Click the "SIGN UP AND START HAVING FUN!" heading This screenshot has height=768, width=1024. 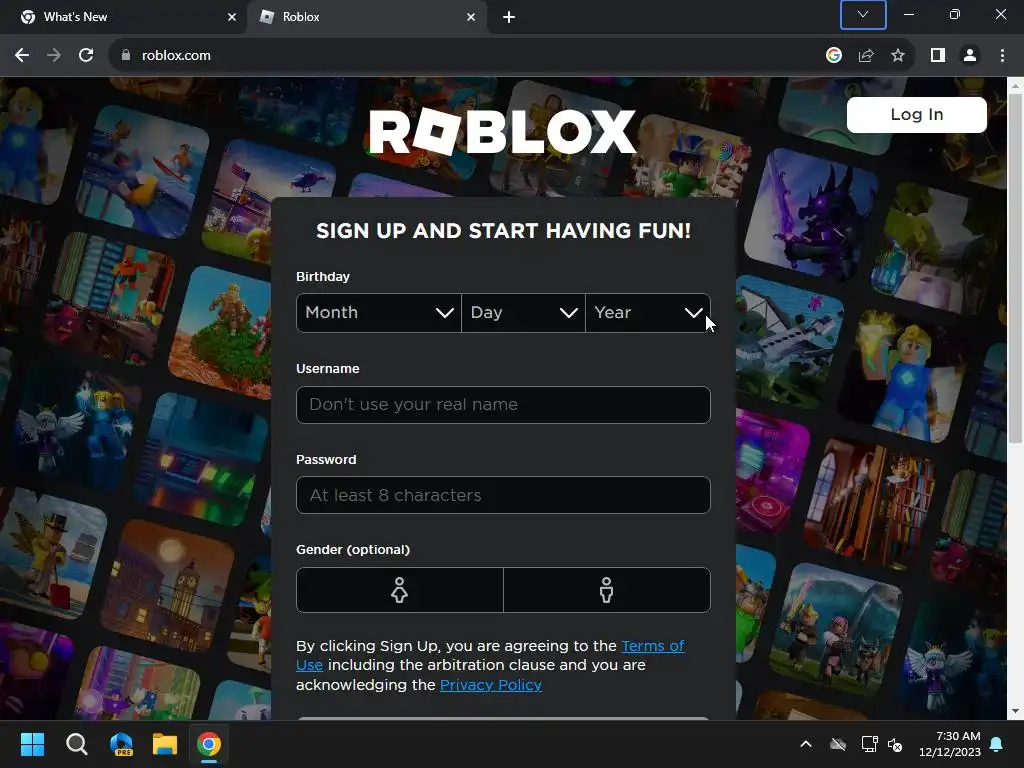(x=503, y=231)
